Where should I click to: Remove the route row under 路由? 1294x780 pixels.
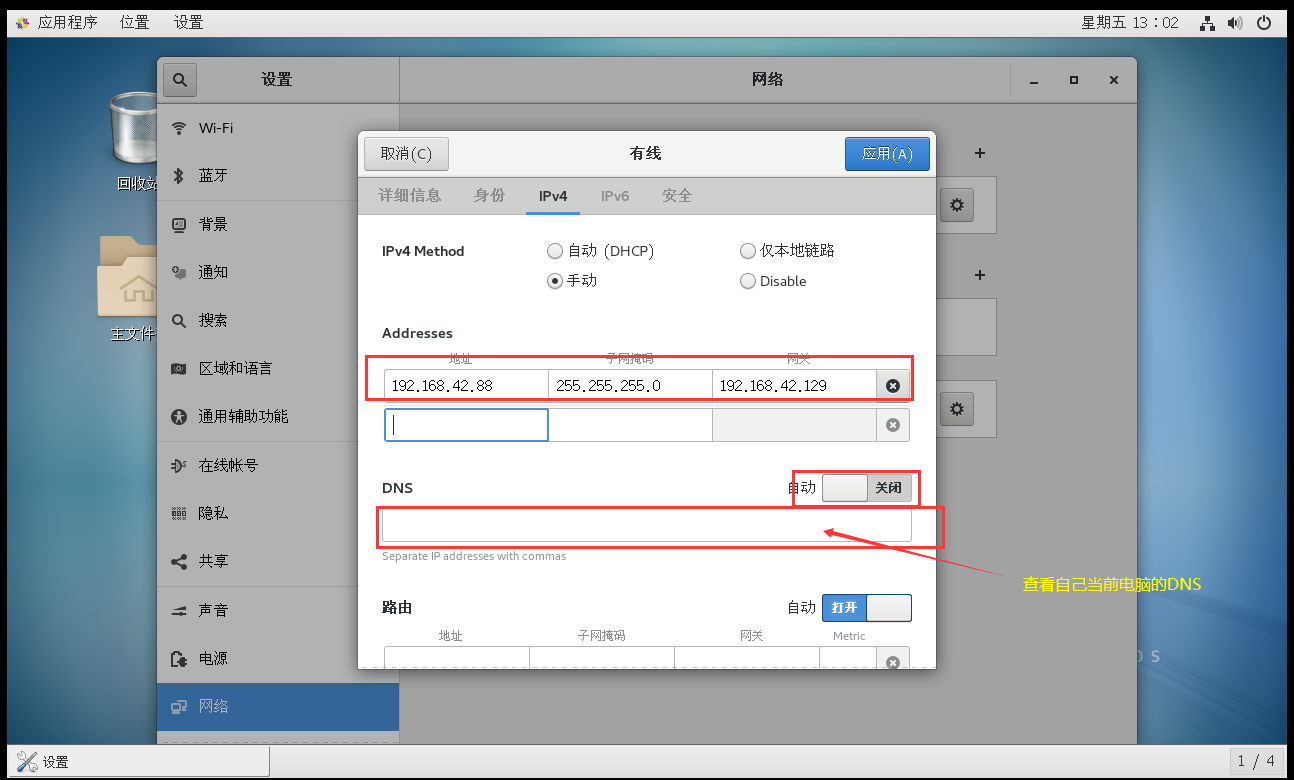tap(893, 661)
